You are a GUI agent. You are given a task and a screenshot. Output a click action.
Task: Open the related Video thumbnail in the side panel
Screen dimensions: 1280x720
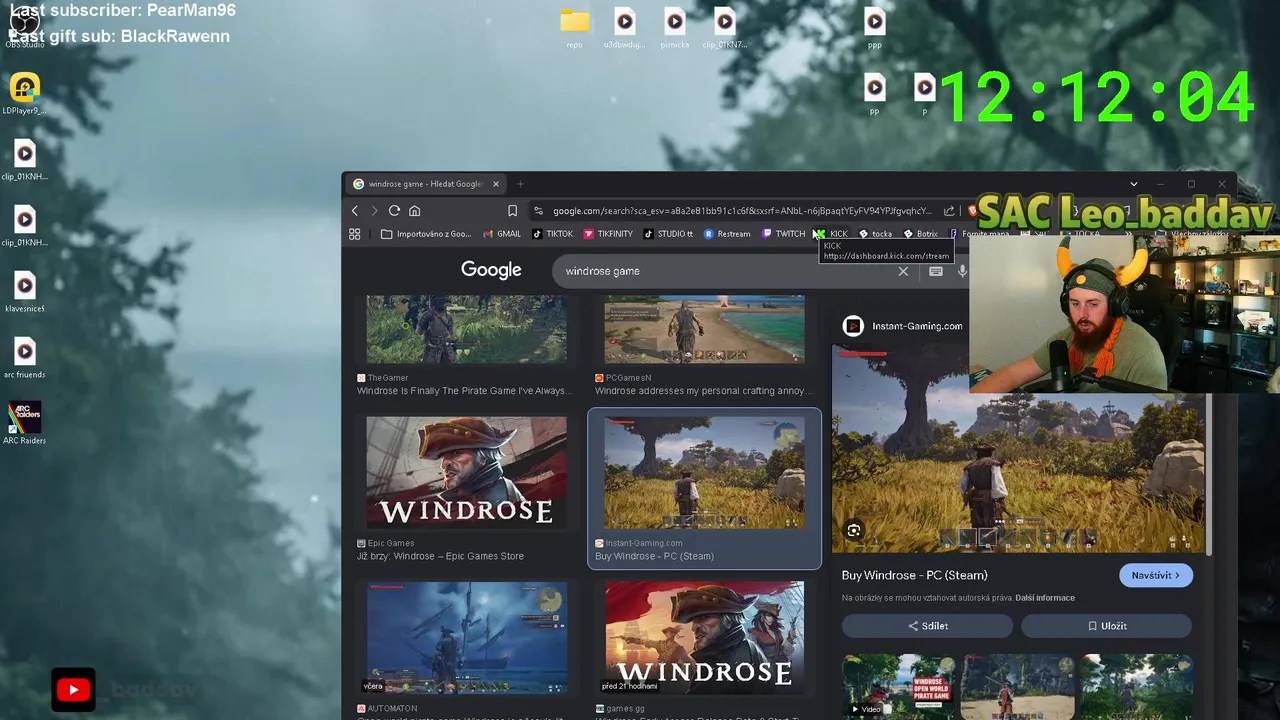898,686
